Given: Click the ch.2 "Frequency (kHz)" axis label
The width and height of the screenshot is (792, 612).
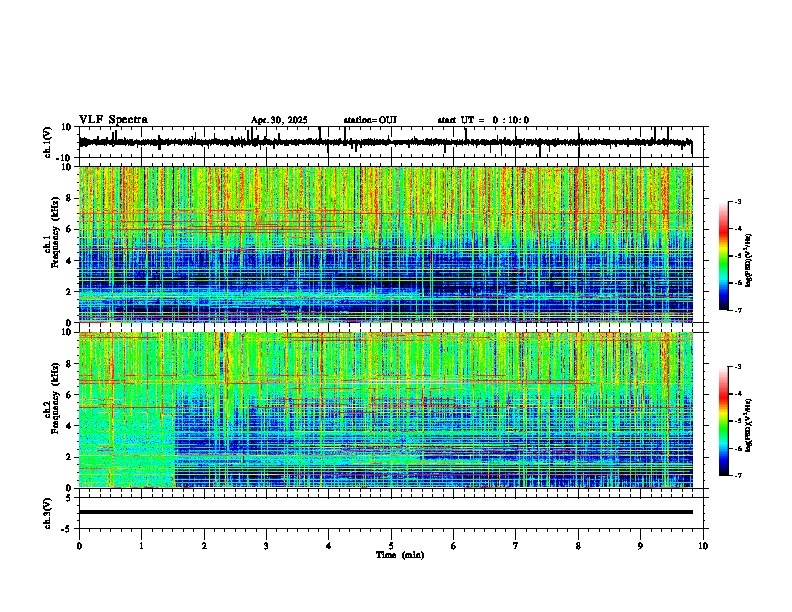Looking at the screenshot, I should pos(55,398).
